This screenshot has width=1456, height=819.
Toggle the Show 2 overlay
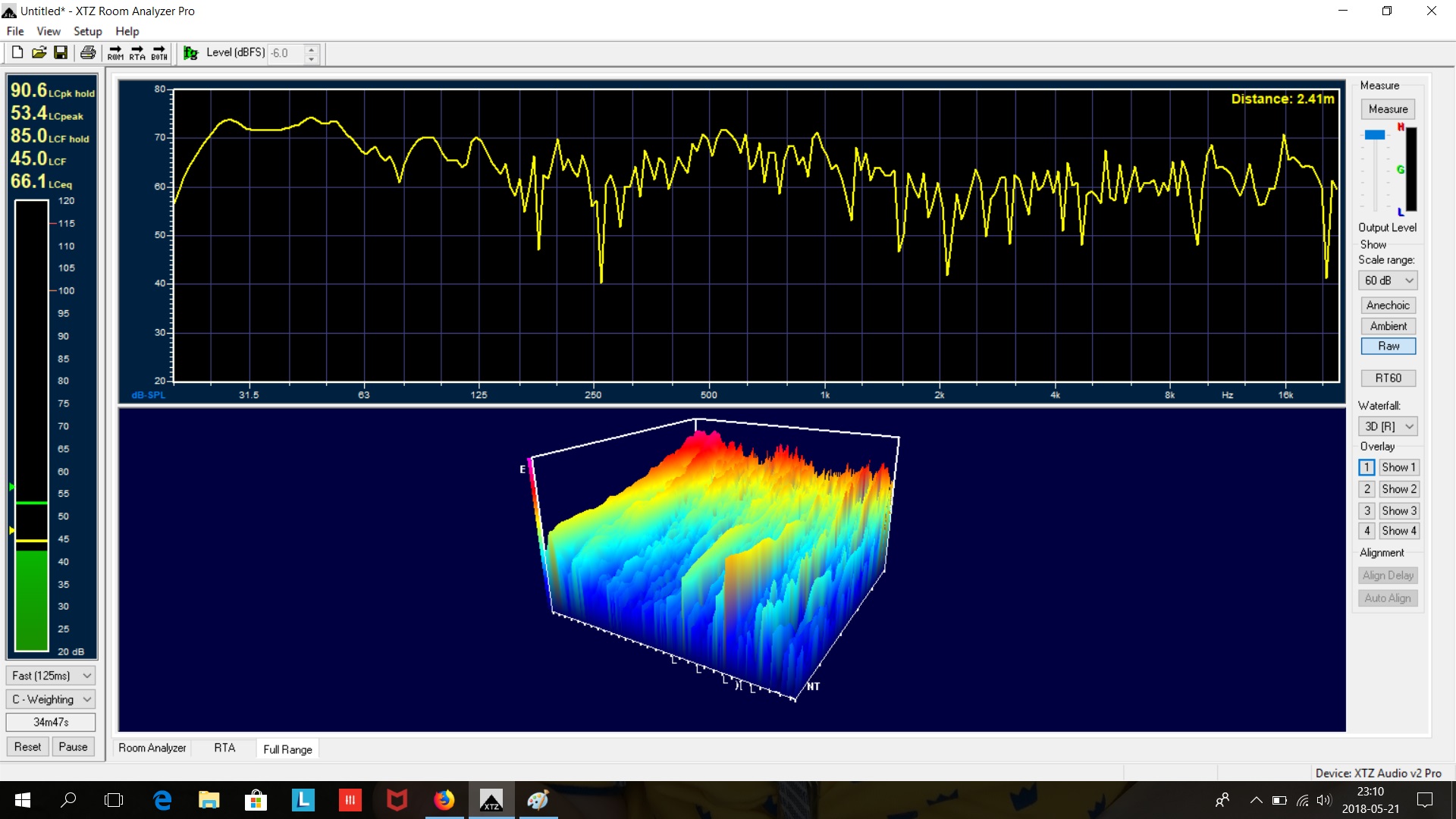[x=1399, y=489]
